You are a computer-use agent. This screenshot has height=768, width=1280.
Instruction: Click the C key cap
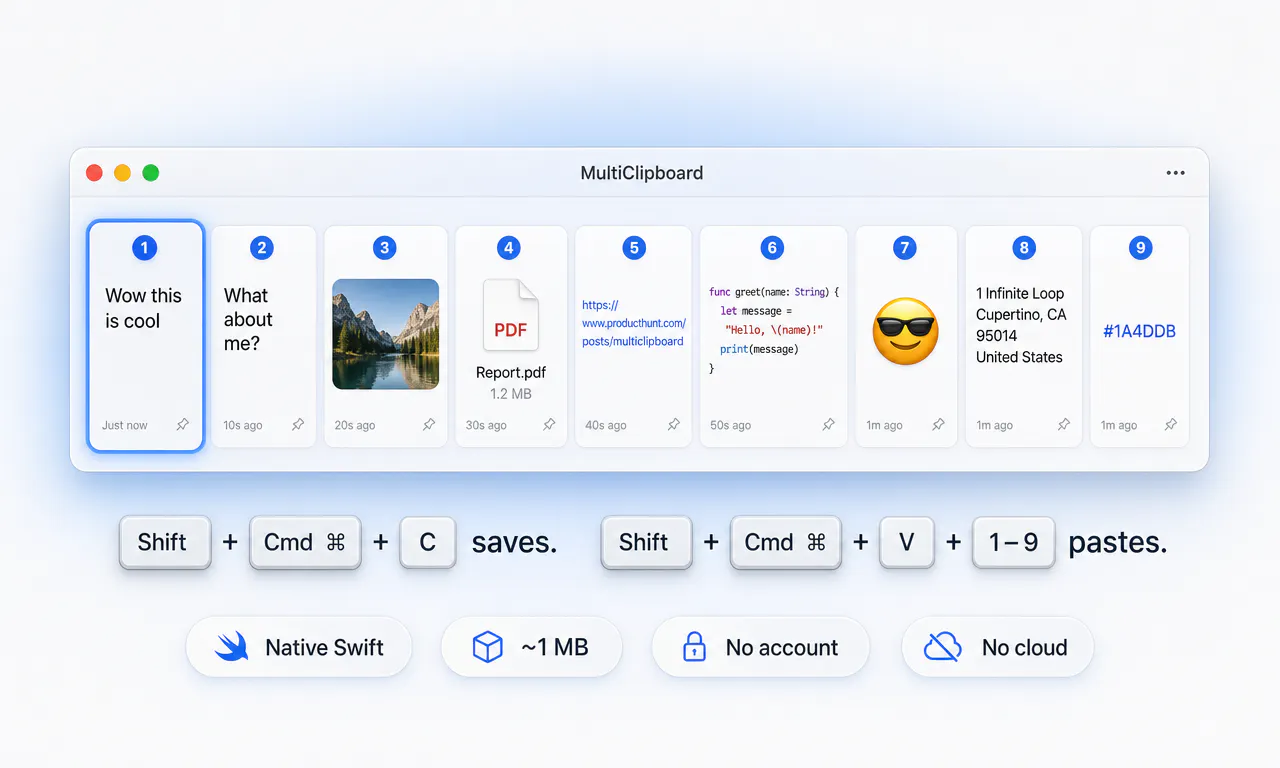click(x=428, y=542)
